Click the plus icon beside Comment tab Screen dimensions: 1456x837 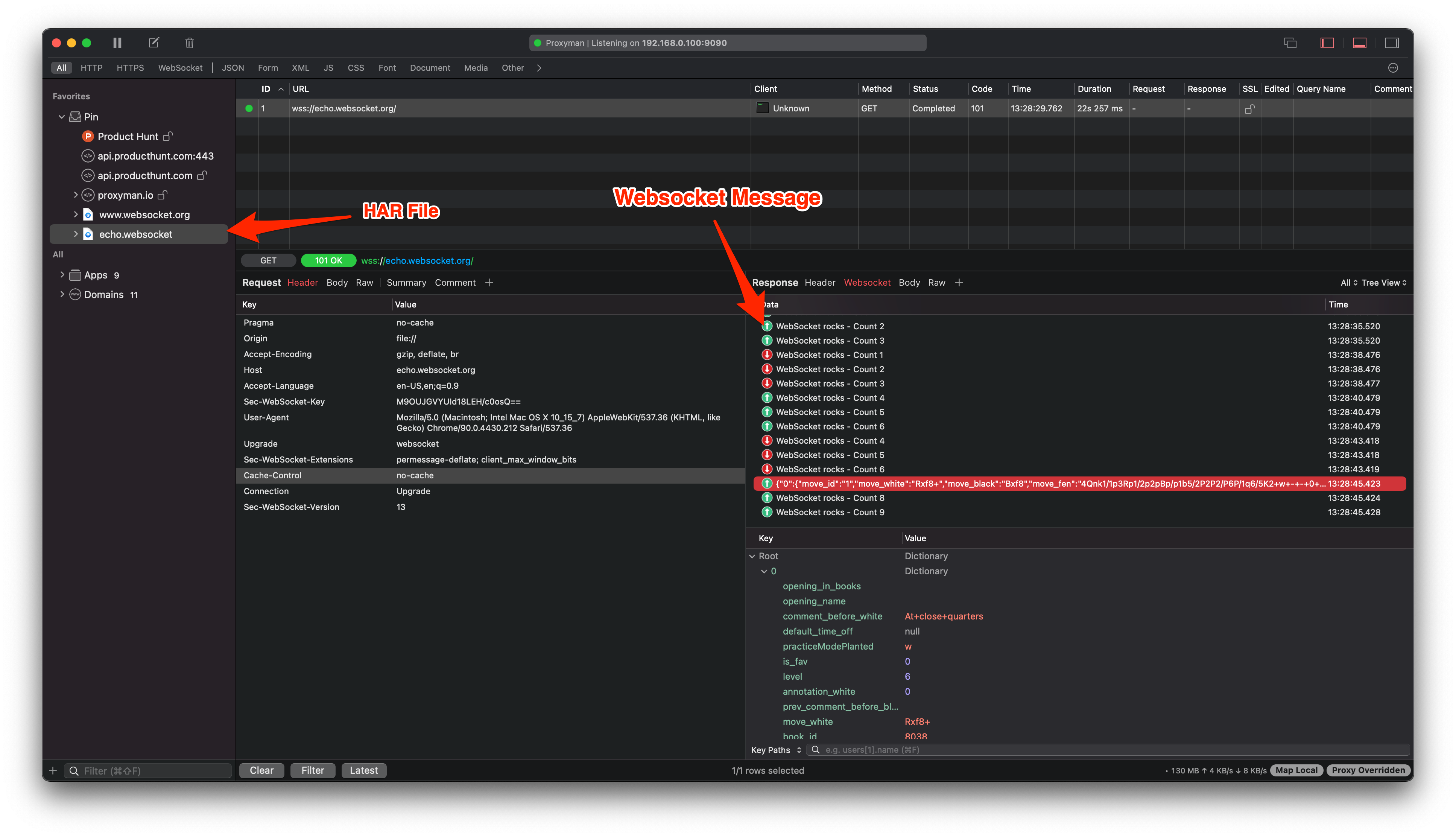(489, 282)
